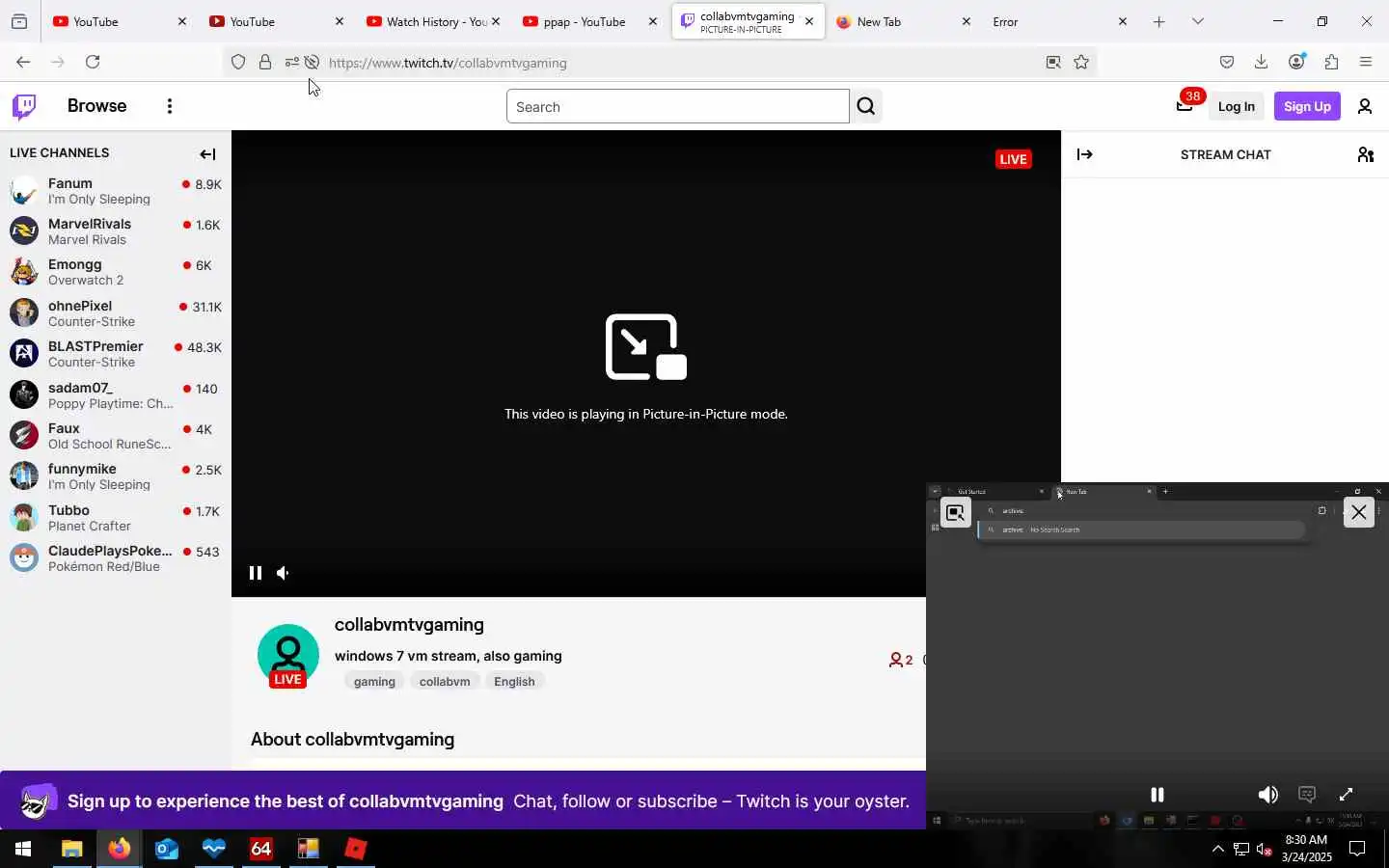Click the Sign Up button
Viewport: 1389px width, 868px height.
point(1307,106)
